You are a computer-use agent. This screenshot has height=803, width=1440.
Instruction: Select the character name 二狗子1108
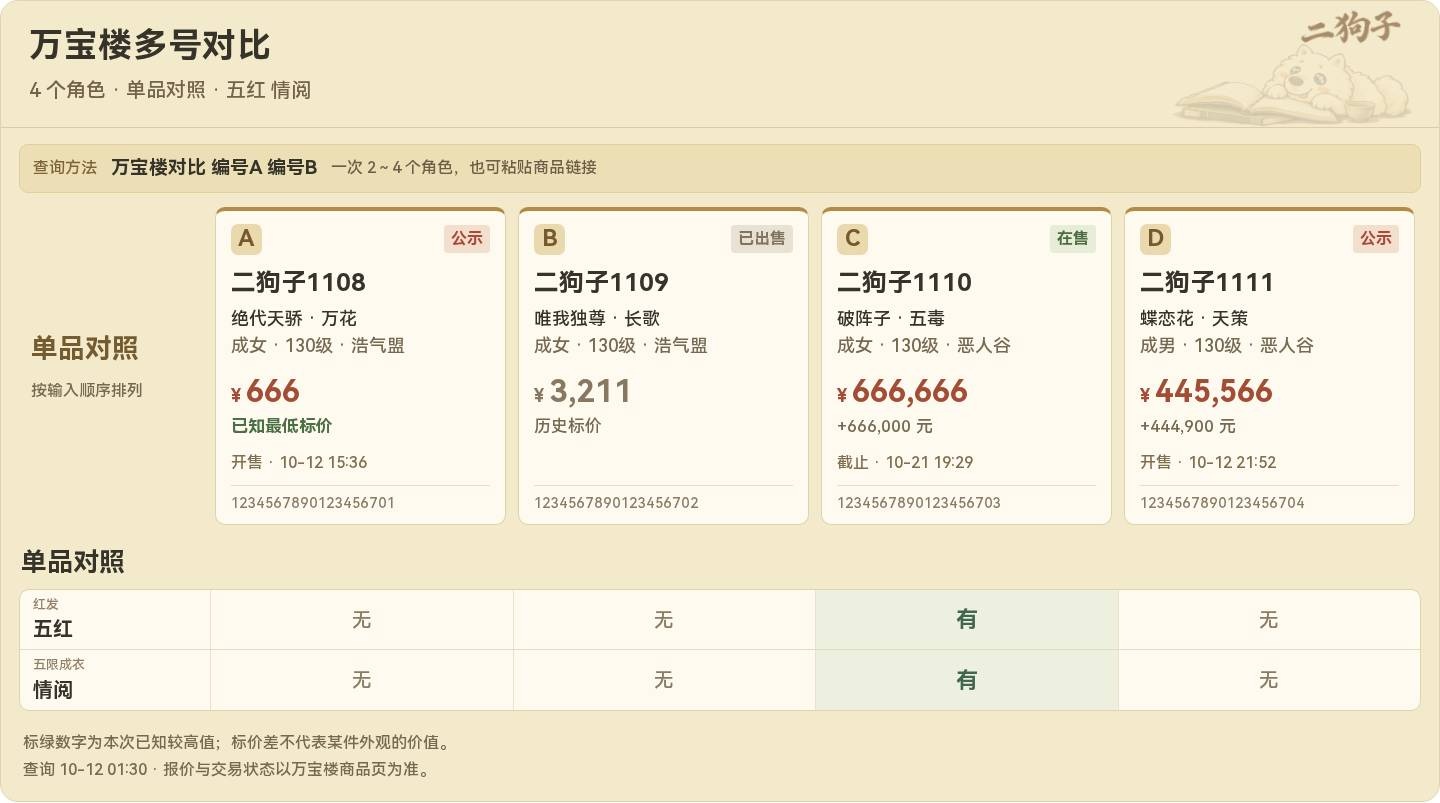tap(298, 282)
